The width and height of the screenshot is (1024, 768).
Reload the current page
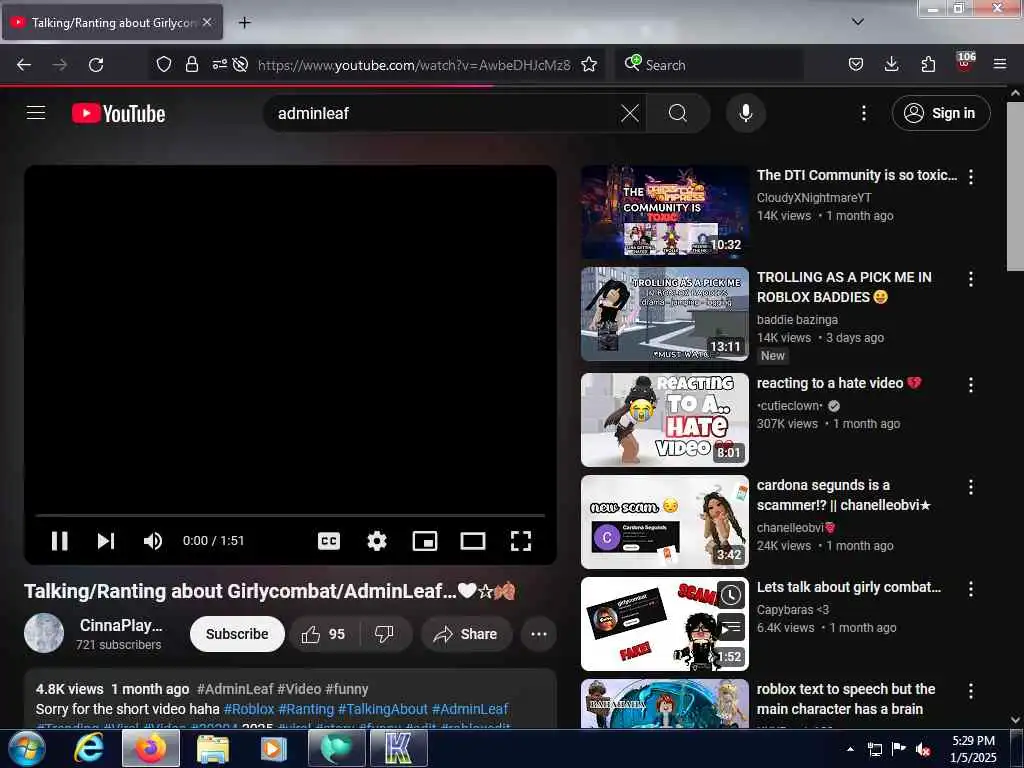pyautogui.click(x=96, y=65)
